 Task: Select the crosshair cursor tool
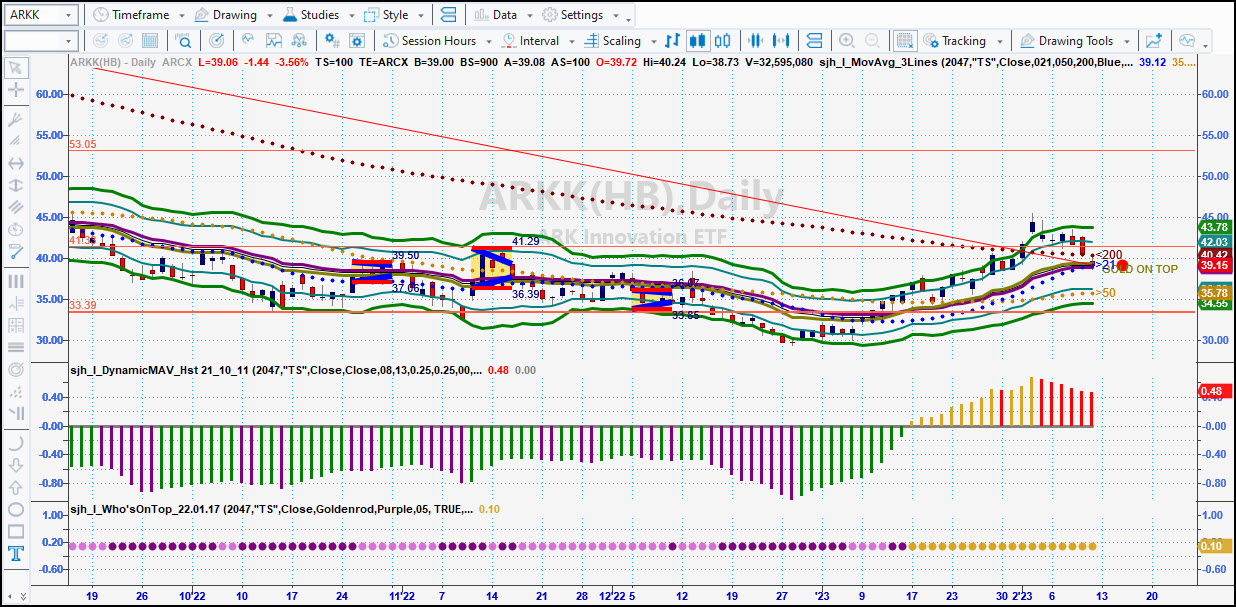point(16,90)
